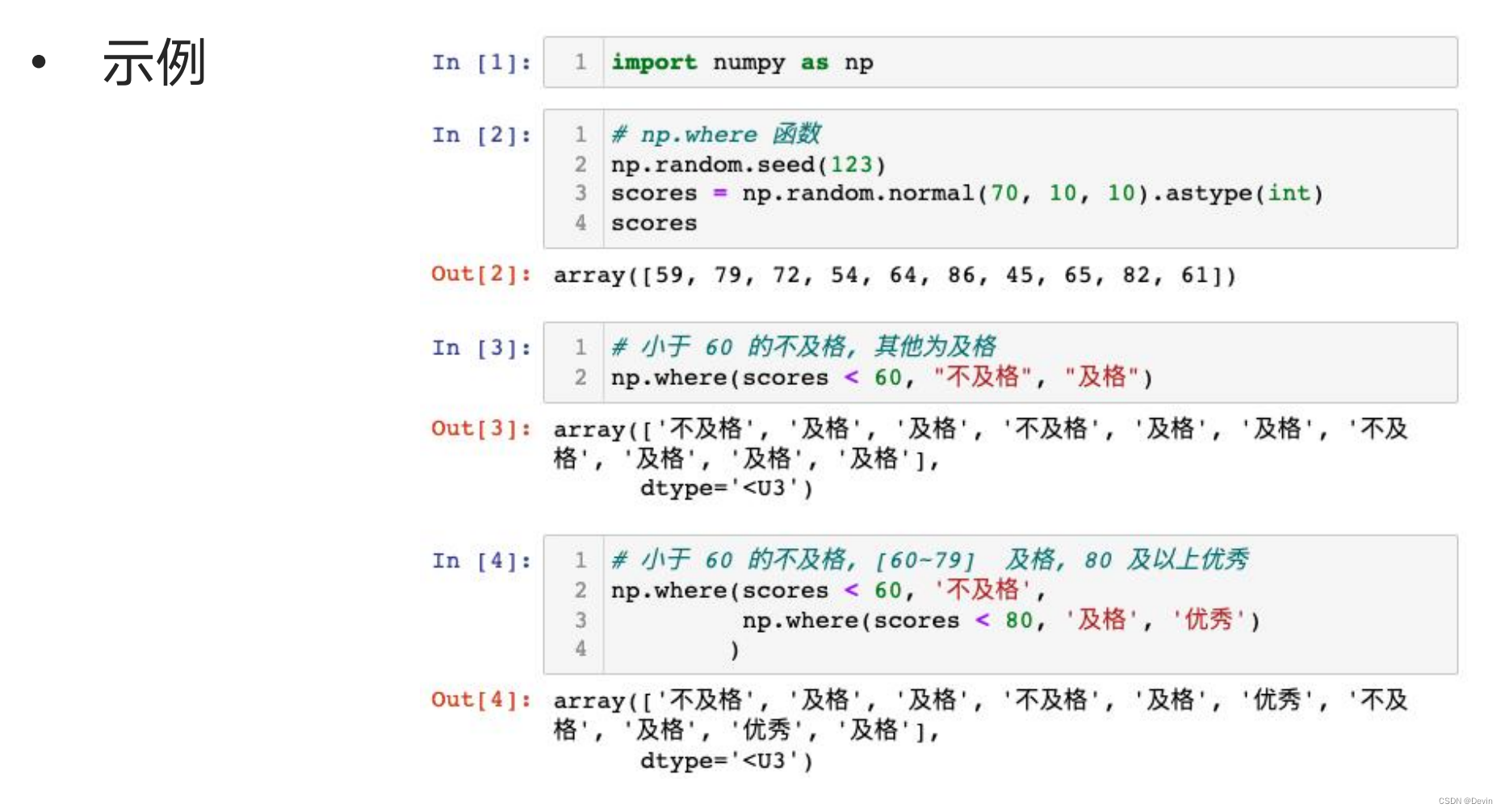
Task: Click the array([59, 79, 72...]) output
Action: coord(895,276)
